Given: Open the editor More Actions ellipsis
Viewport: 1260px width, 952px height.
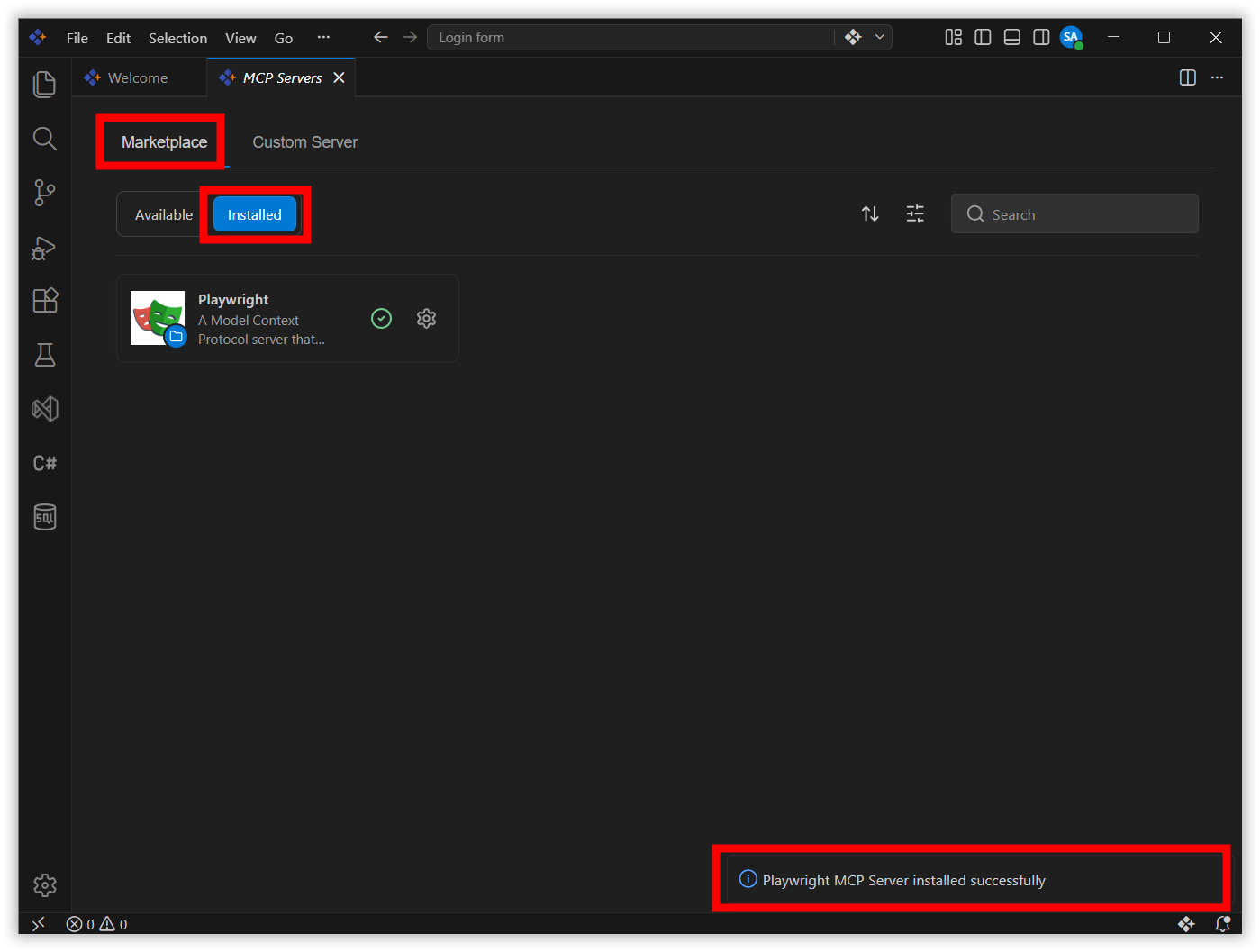Looking at the screenshot, I should 1217,77.
